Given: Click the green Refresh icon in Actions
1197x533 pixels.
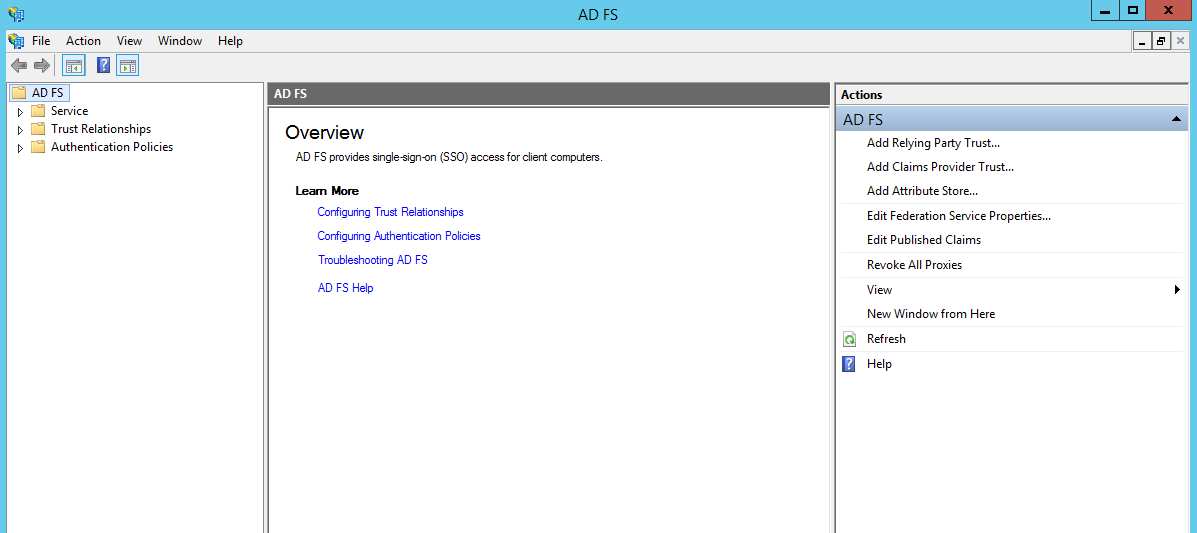Looking at the screenshot, I should tap(850, 340).
